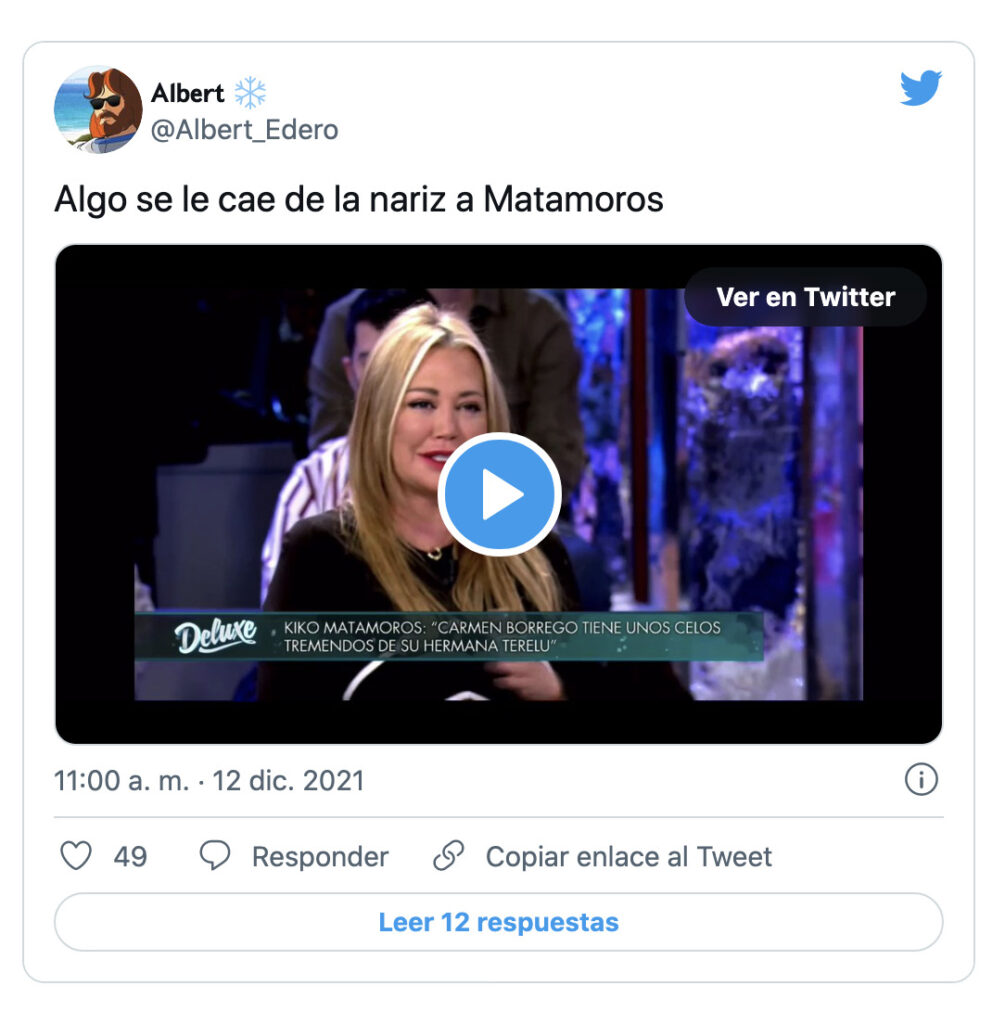Open Leer 12 respuestas
This screenshot has width=1005, height=1024.
tap(499, 922)
